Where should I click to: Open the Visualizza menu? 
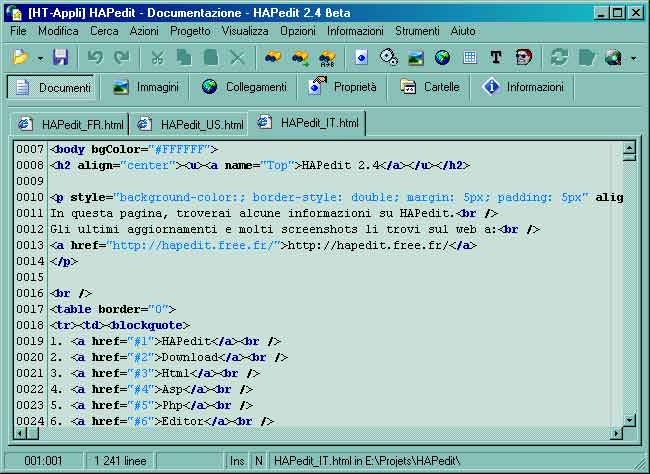(245, 31)
